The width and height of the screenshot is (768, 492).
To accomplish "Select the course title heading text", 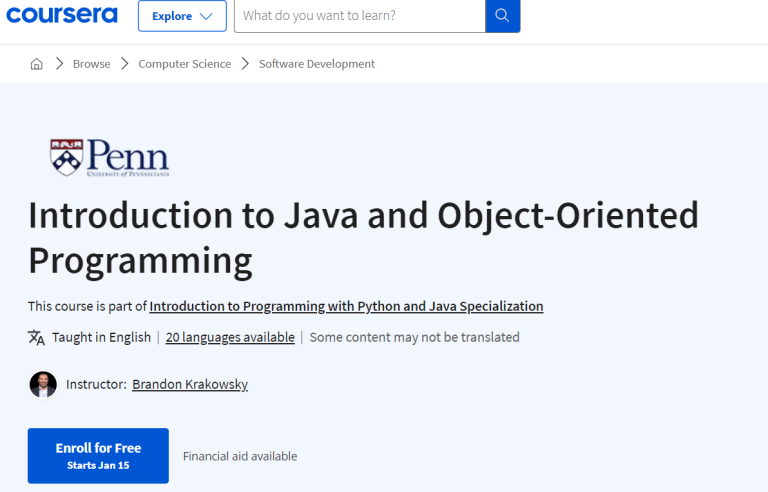I will 363,238.
